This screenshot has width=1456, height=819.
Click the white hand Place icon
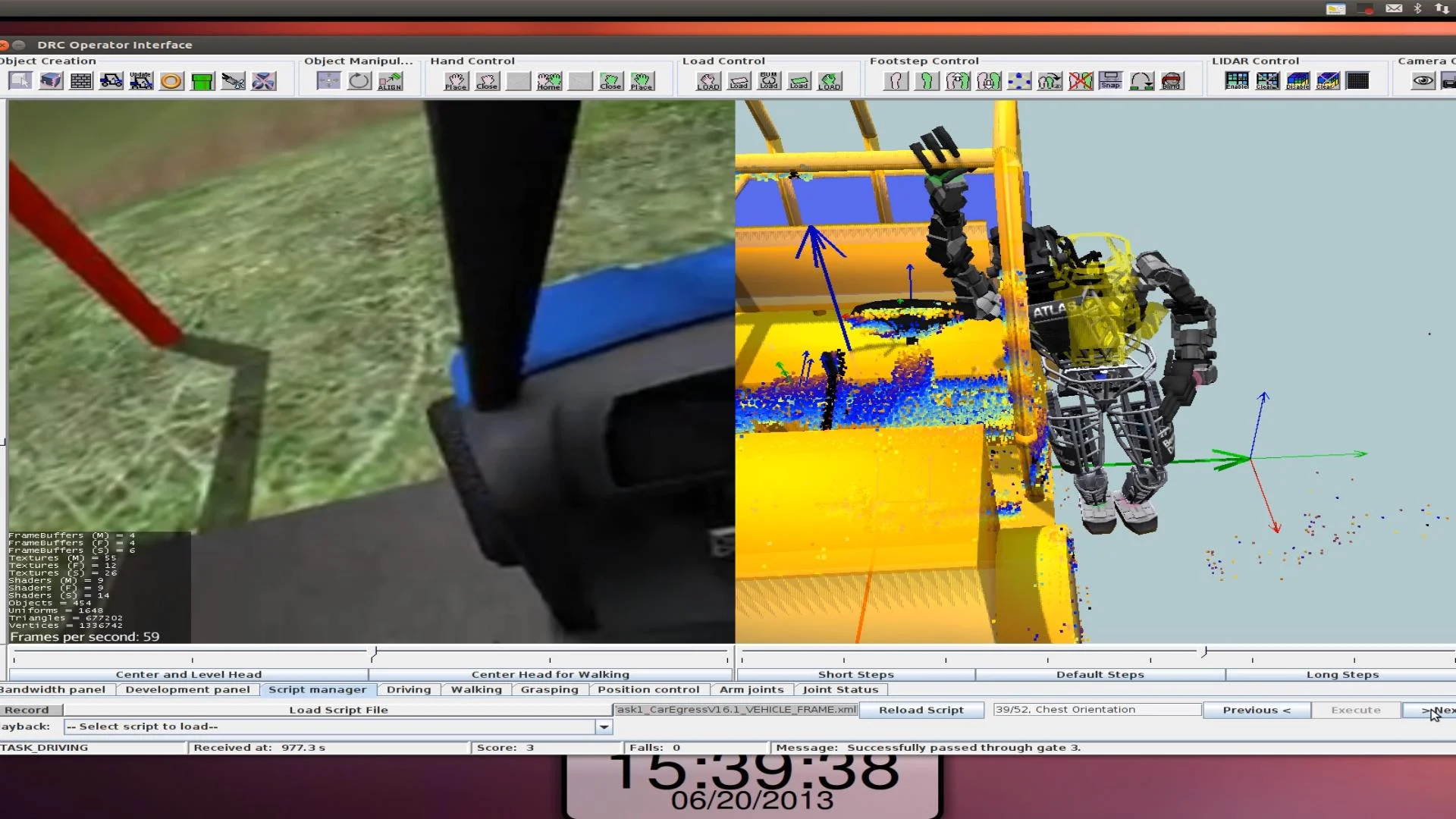(x=456, y=80)
